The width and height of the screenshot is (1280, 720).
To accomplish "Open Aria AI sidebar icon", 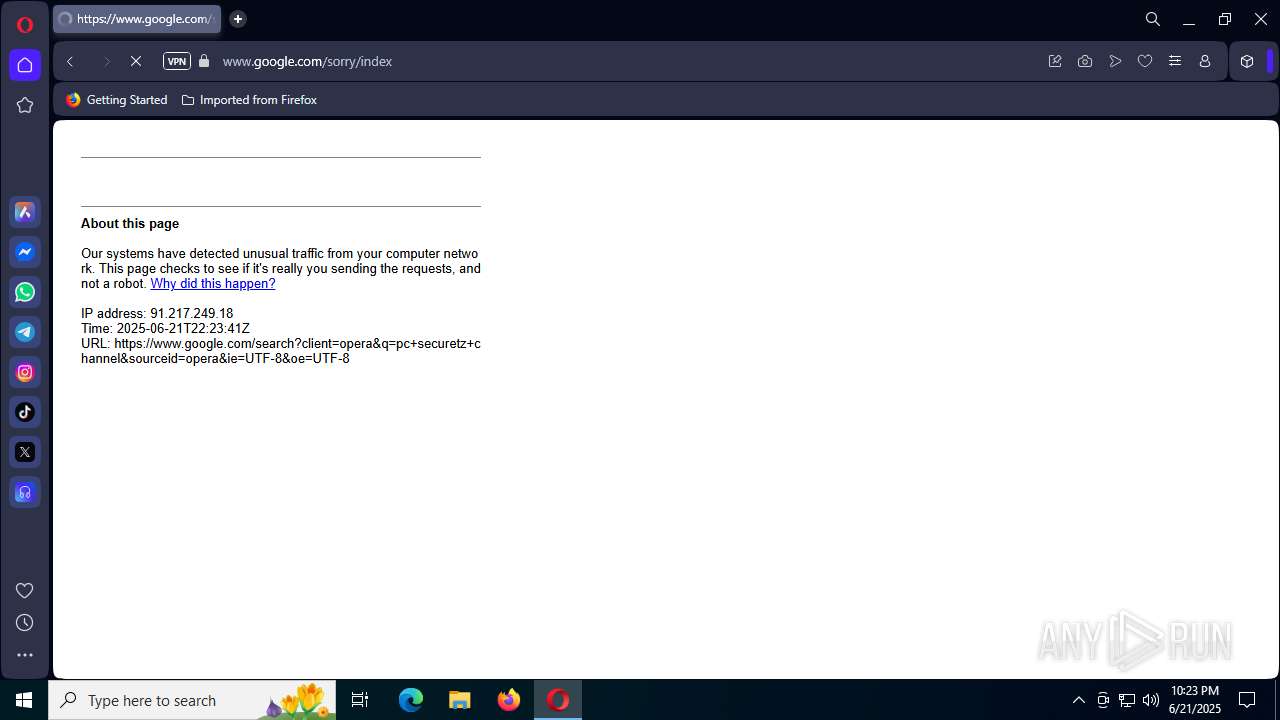I will pyautogui.click(x=25, y=212).
